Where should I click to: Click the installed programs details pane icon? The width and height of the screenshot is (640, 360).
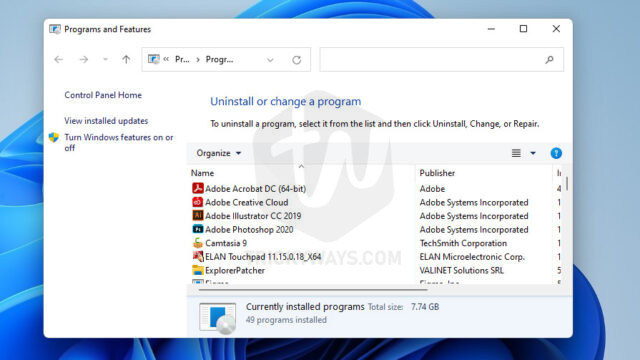coord(218,318)
